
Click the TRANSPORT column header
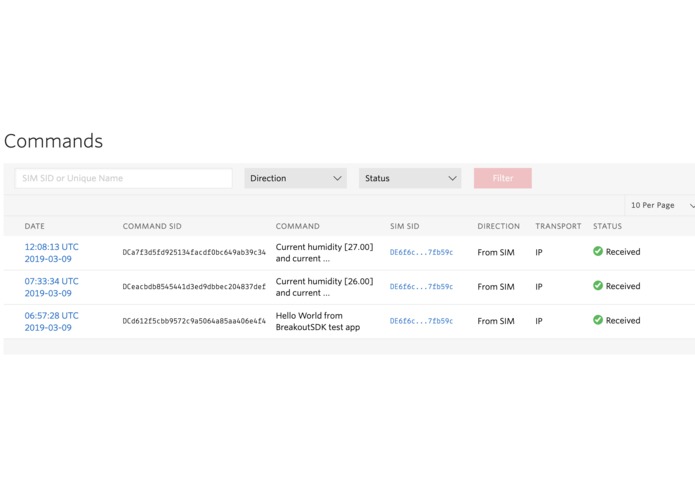coord(558,226)
